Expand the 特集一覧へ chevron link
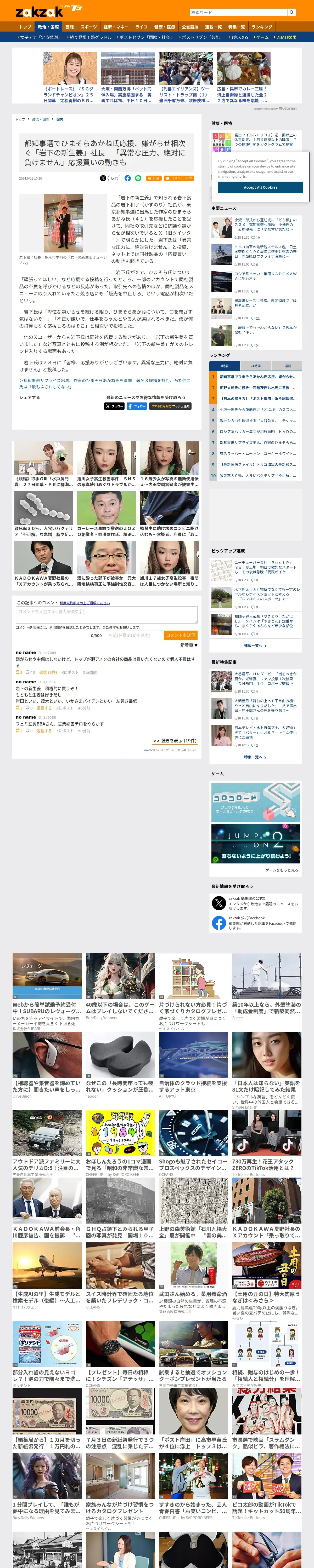 pyautogui.click(x=255, y=757)
